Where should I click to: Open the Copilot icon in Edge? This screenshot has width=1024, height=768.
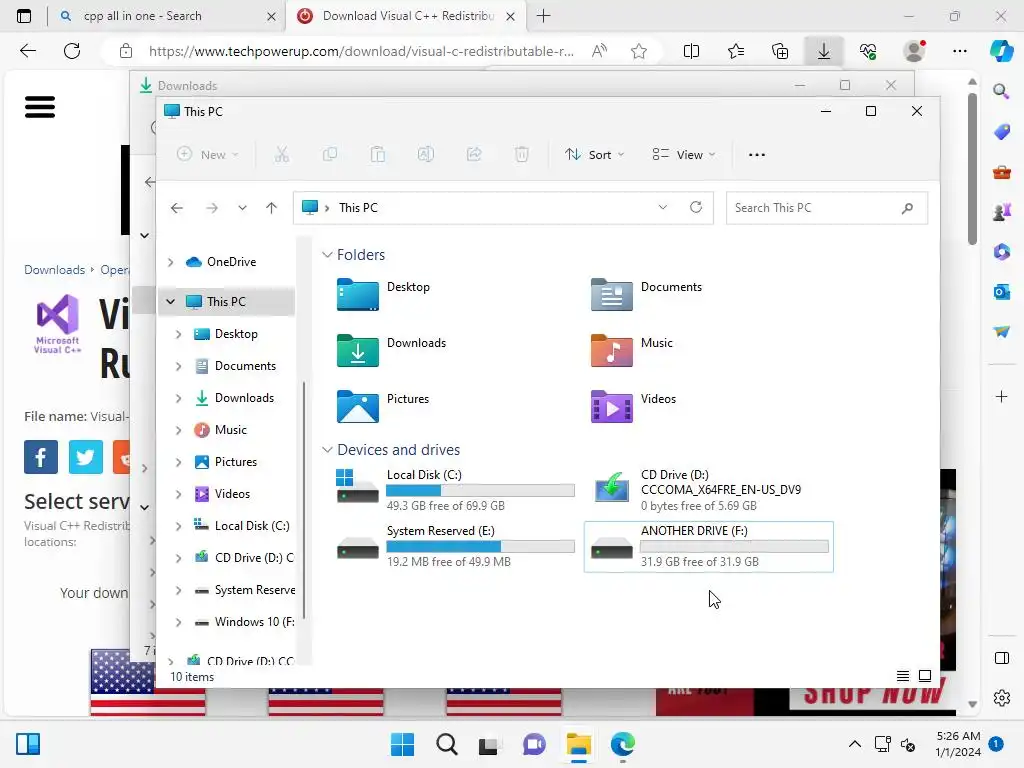click(x=1001, y=51)
